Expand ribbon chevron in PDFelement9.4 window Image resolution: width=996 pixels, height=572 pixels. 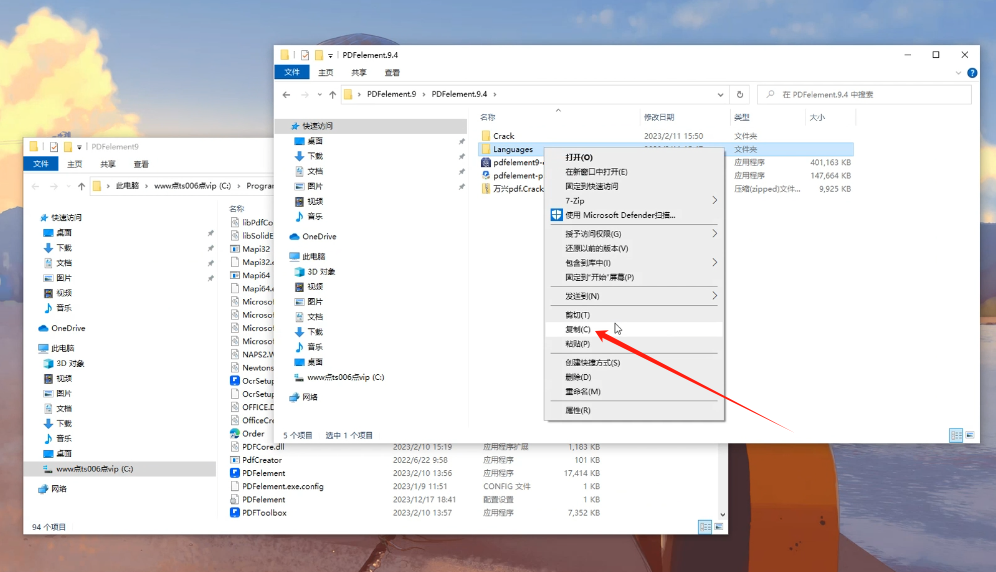pyautogui.click(x=959, y=73)
